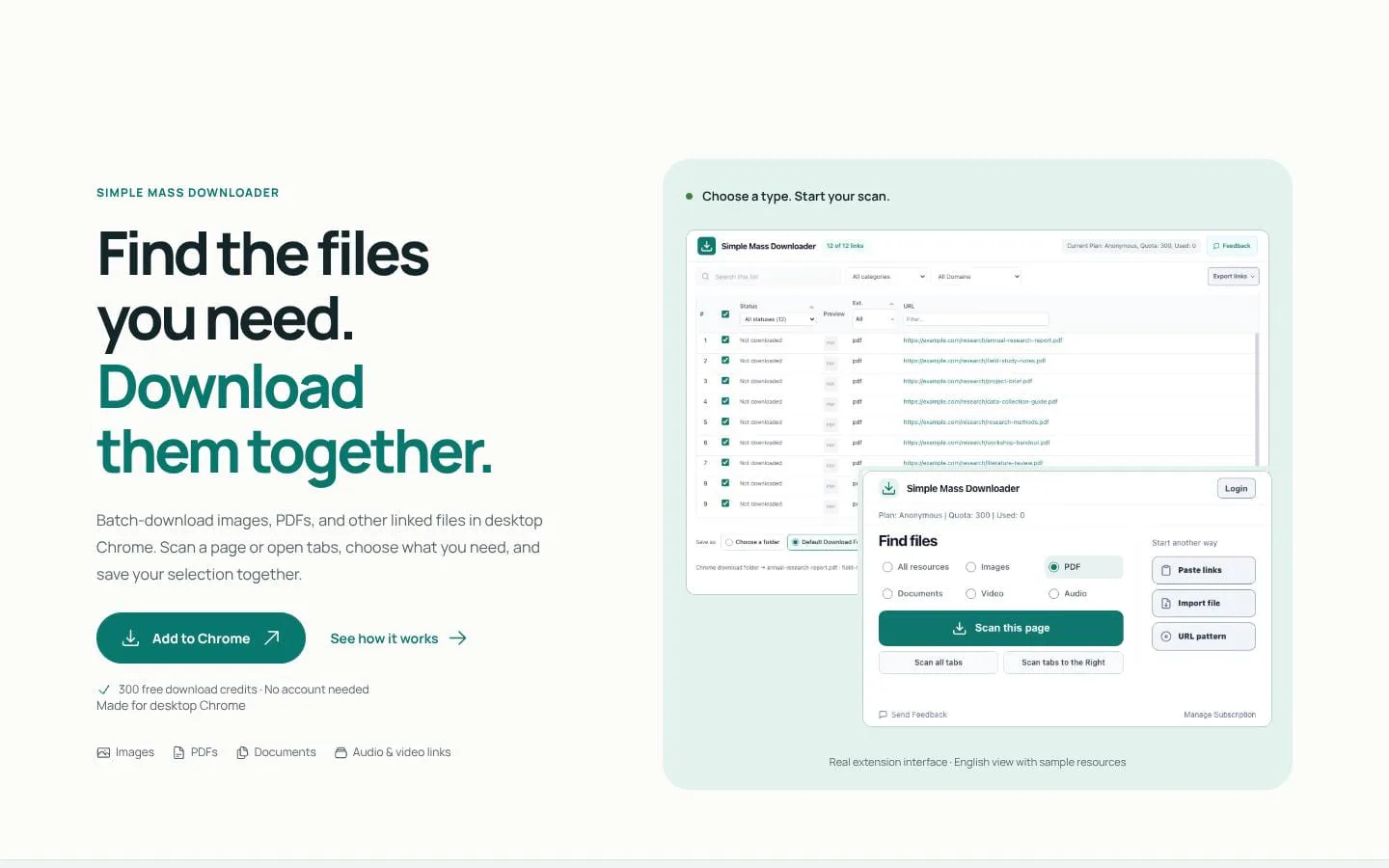Click Scan all tabs
The image size is (1389, 868).
tap(938, 663)
